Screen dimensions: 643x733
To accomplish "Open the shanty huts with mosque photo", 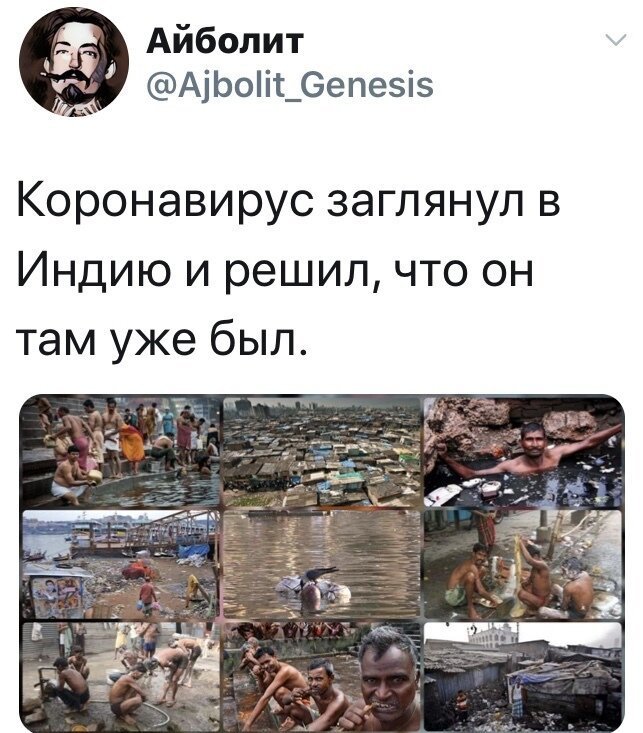I will (523, 676).
